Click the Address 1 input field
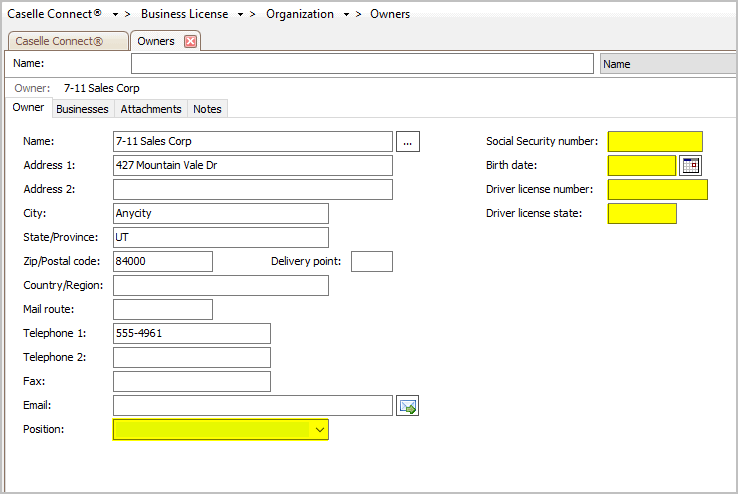This screenshot has width=738, height=494. 253,166
